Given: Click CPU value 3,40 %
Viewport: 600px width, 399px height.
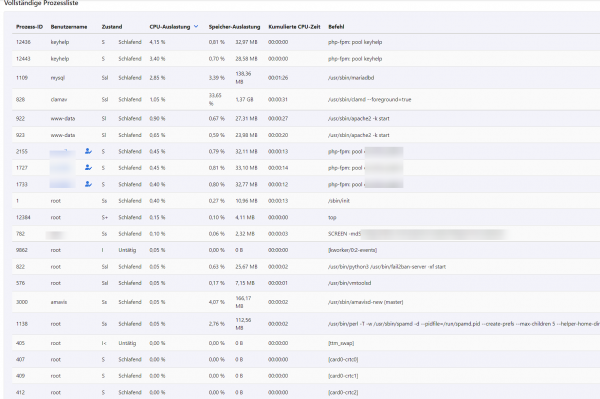Looking at the screenshot, I should pos(157,59).
